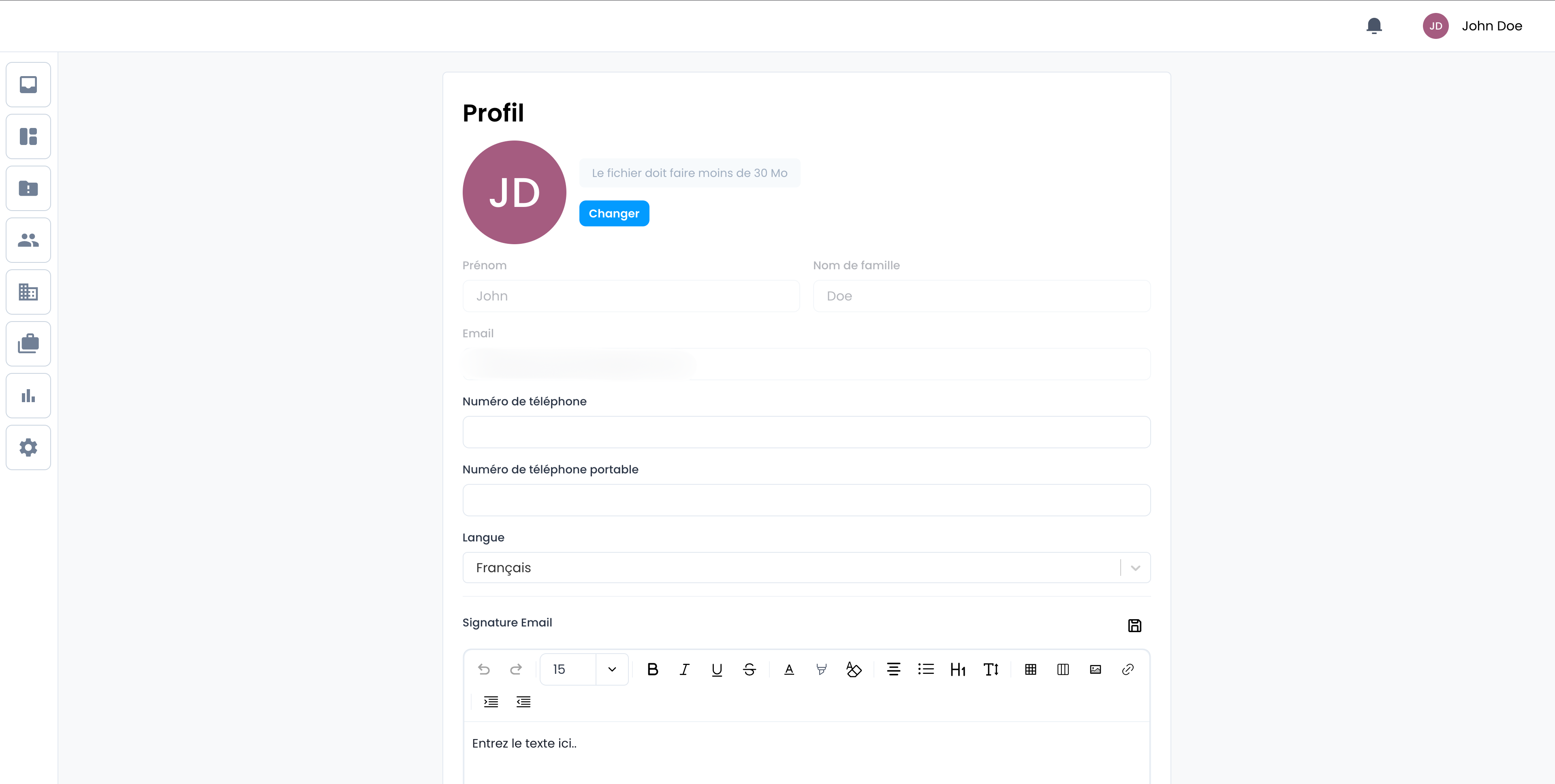Screen dimensions: 1555x784
Task: Open the building/companies sidebar icon
Action: [28, 292]
